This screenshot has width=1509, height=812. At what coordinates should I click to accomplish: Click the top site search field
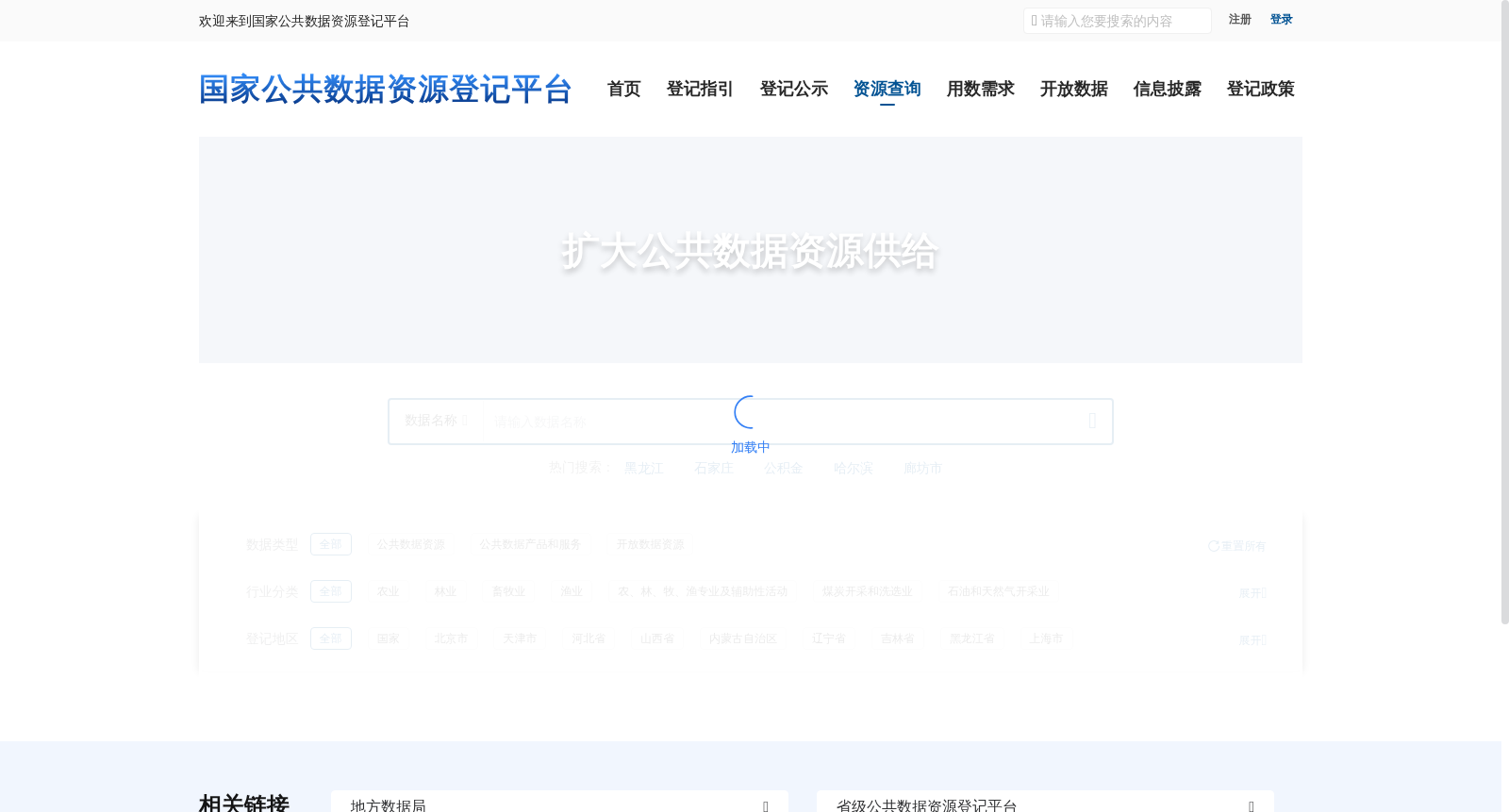tap(1118, 21)
